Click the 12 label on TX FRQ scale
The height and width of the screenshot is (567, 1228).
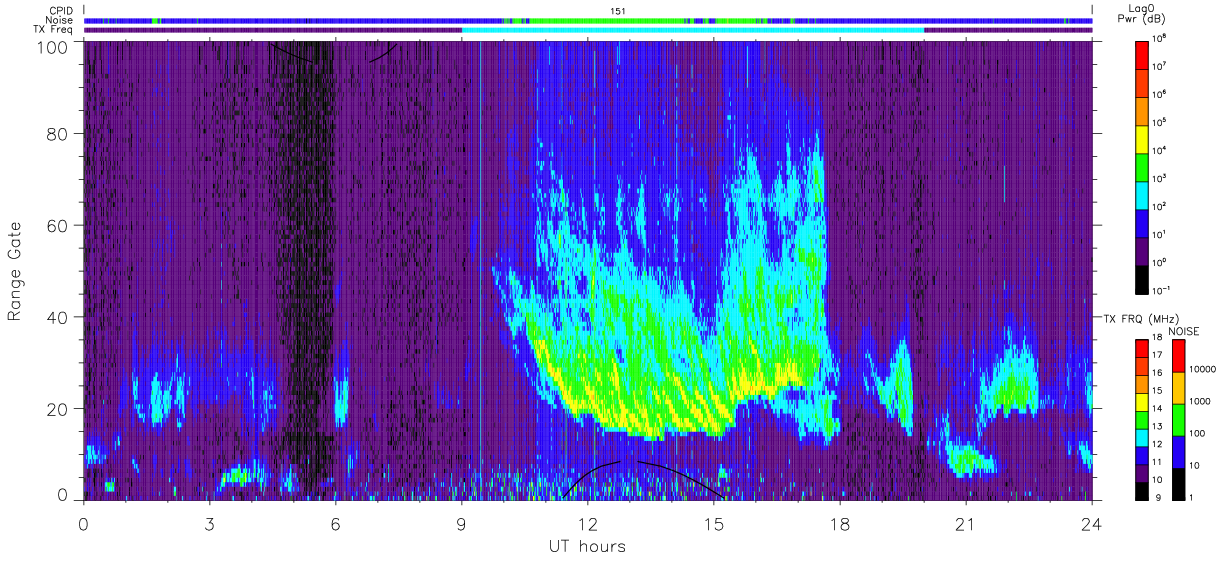1157,444
